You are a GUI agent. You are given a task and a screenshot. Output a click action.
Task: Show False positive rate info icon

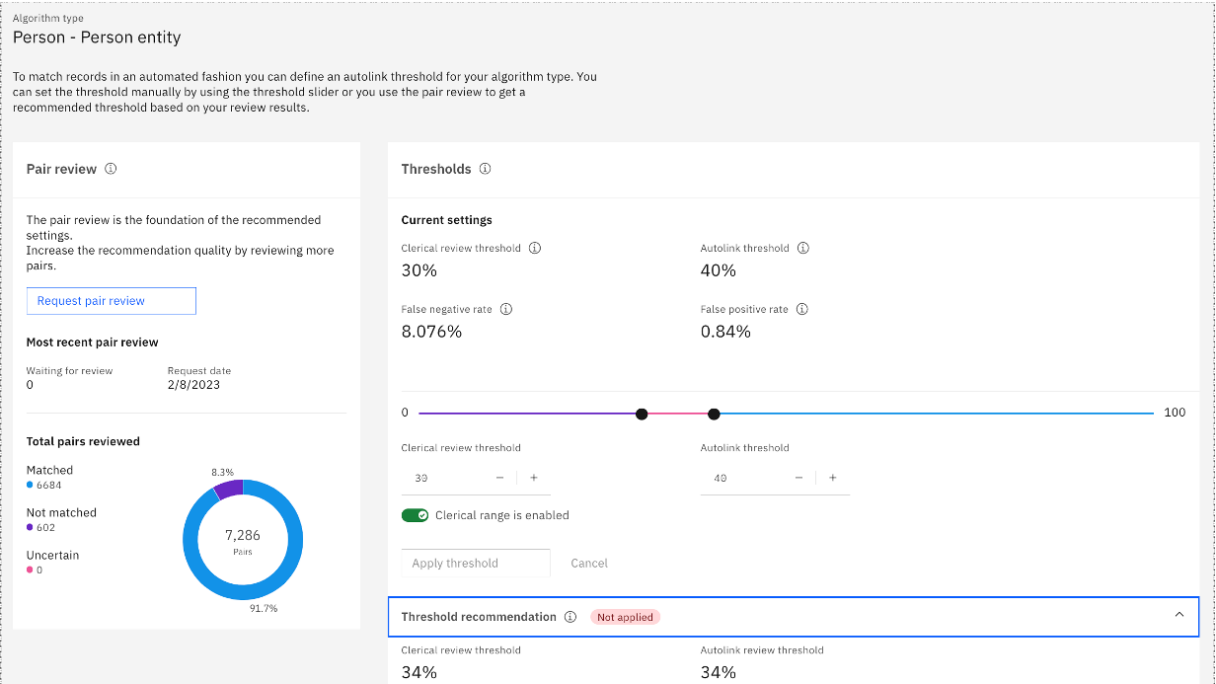(802, 310)
